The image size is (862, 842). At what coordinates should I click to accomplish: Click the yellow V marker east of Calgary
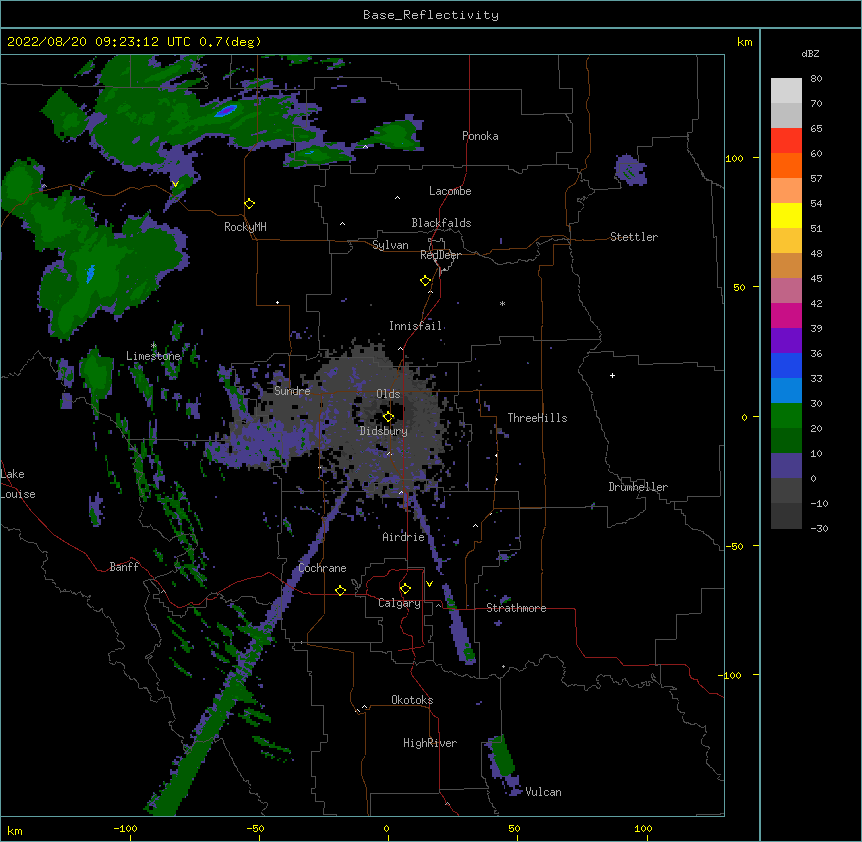pyautogui.click(x=429, y=584)
